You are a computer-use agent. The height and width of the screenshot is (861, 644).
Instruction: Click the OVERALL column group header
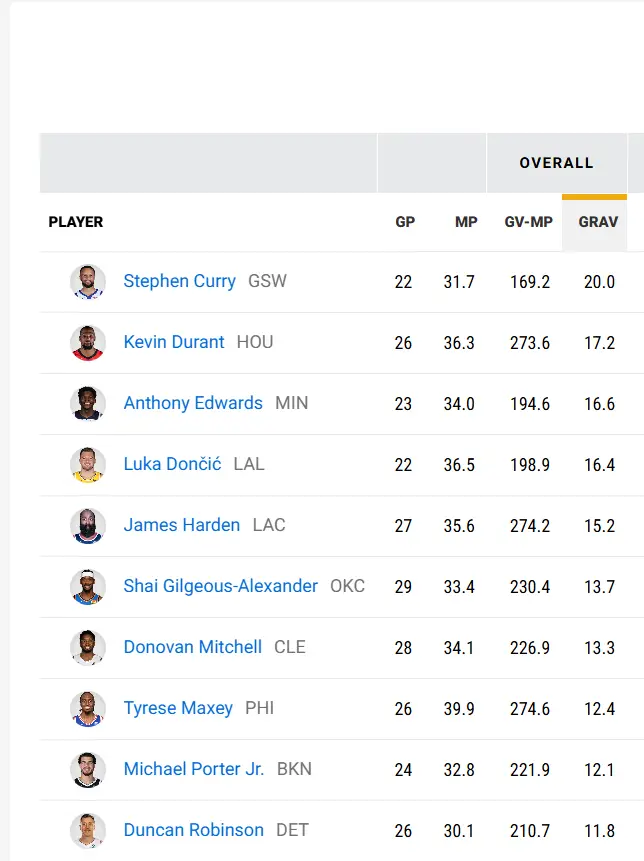click(556, 163)
